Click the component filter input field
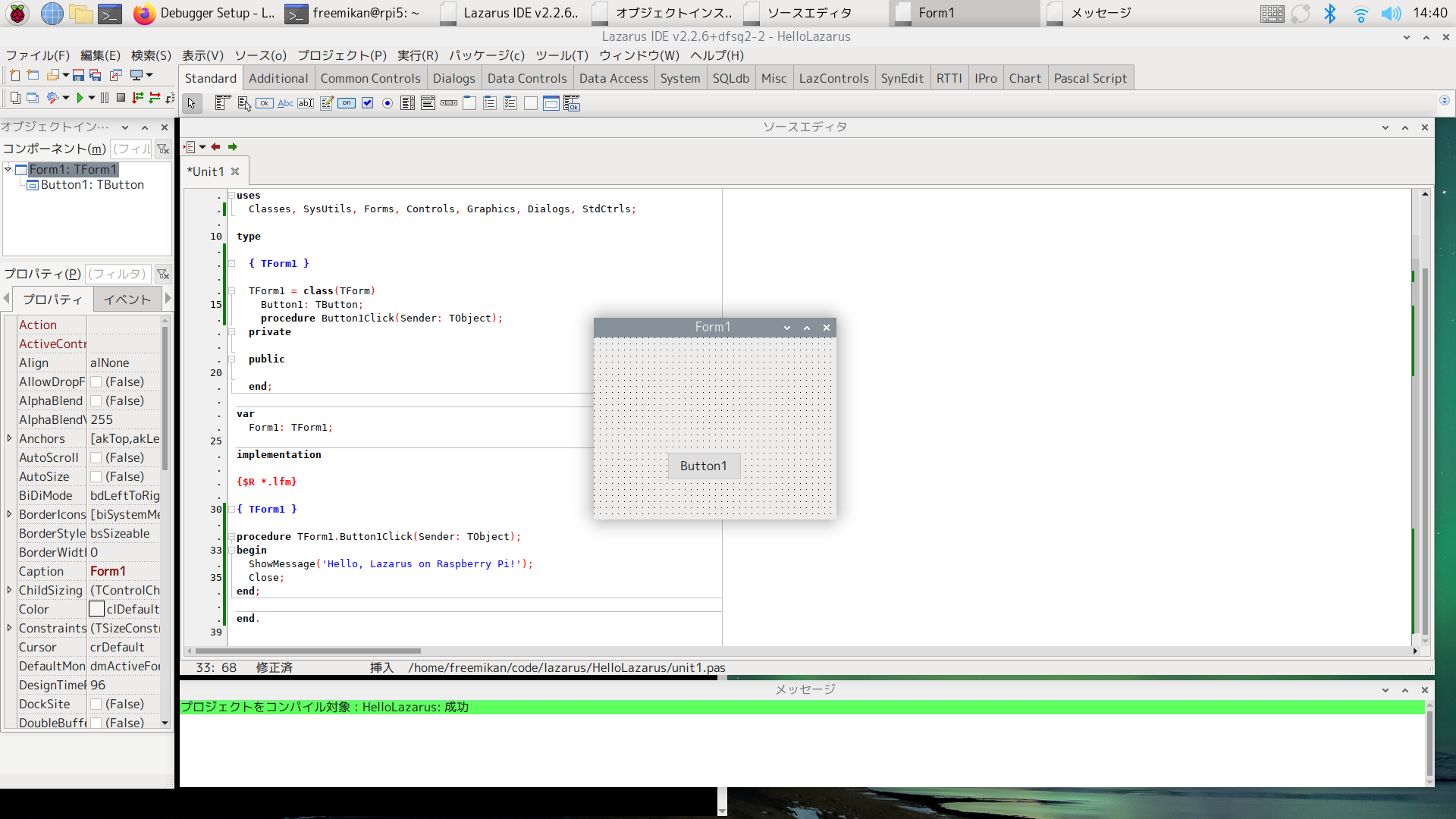The height and width of the screenshot is (819, 1456). 131,149
